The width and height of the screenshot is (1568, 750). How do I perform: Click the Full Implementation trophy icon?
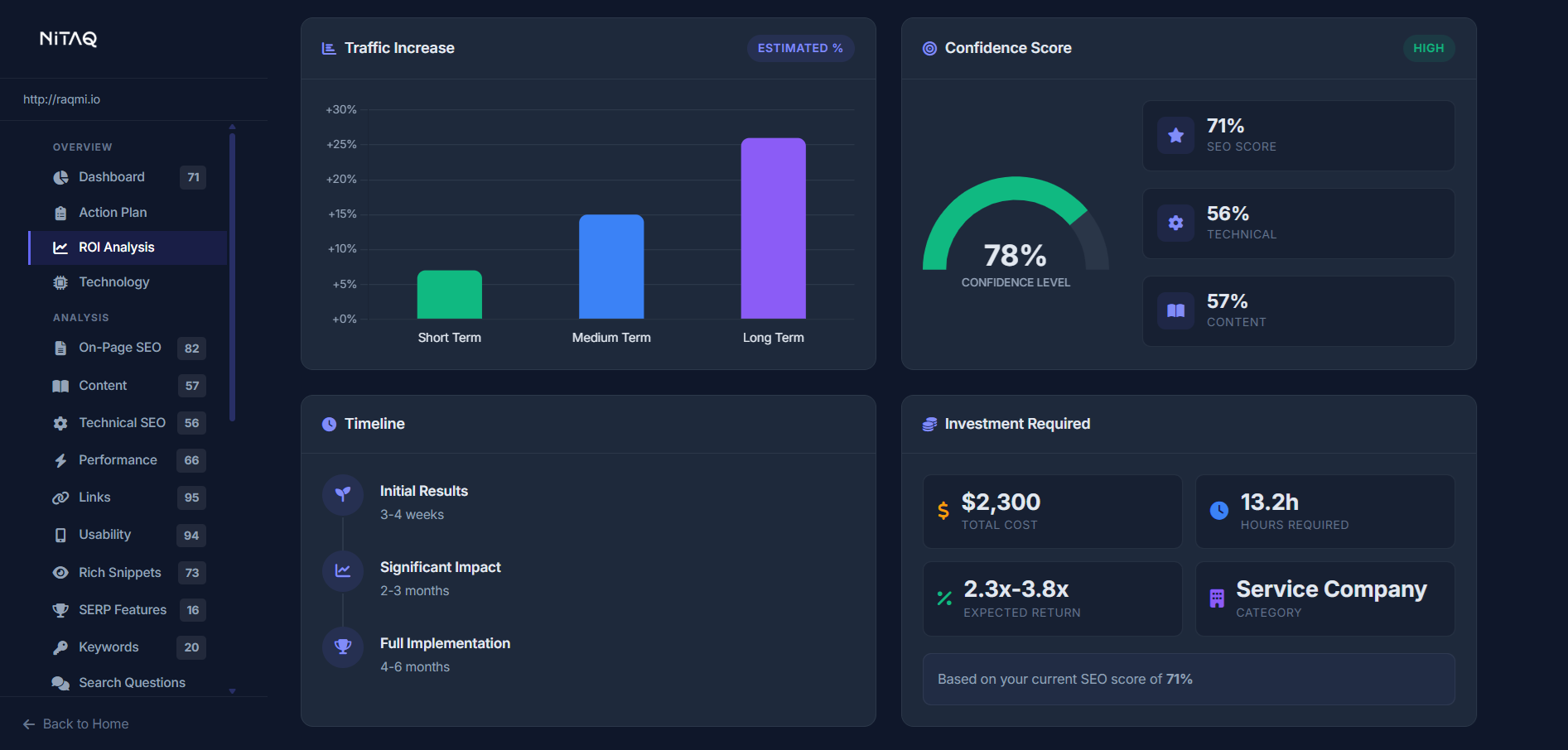click(x=343, y=647)
